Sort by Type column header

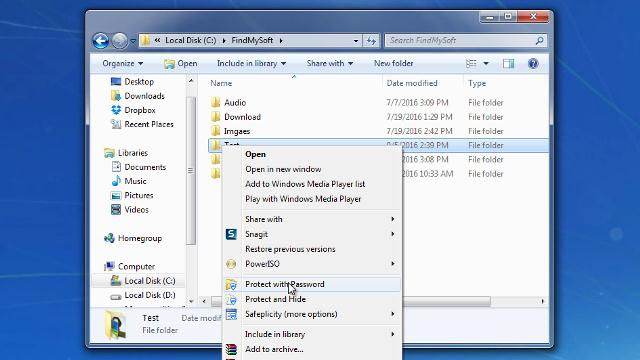[x=477, y=83]
